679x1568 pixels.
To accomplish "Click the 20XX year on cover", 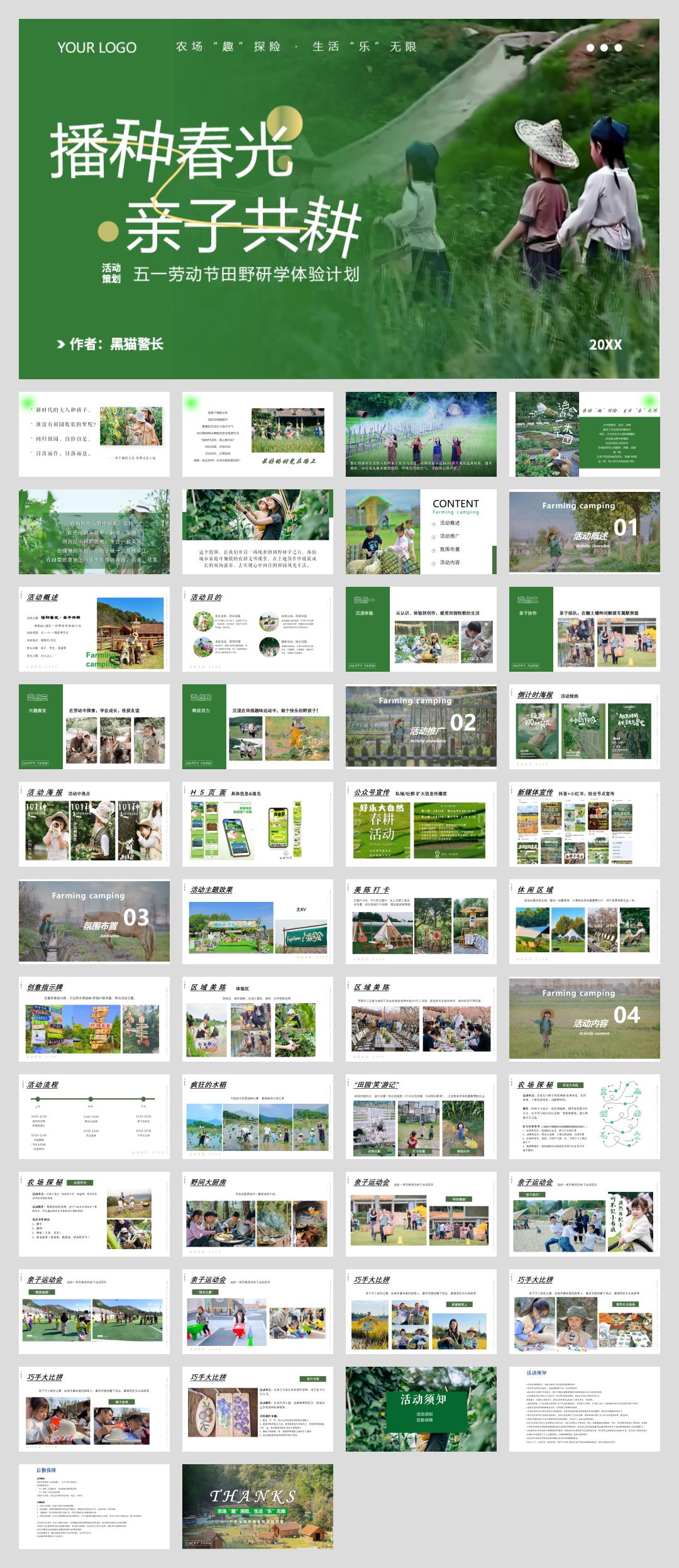I will (x=605, y=345).
